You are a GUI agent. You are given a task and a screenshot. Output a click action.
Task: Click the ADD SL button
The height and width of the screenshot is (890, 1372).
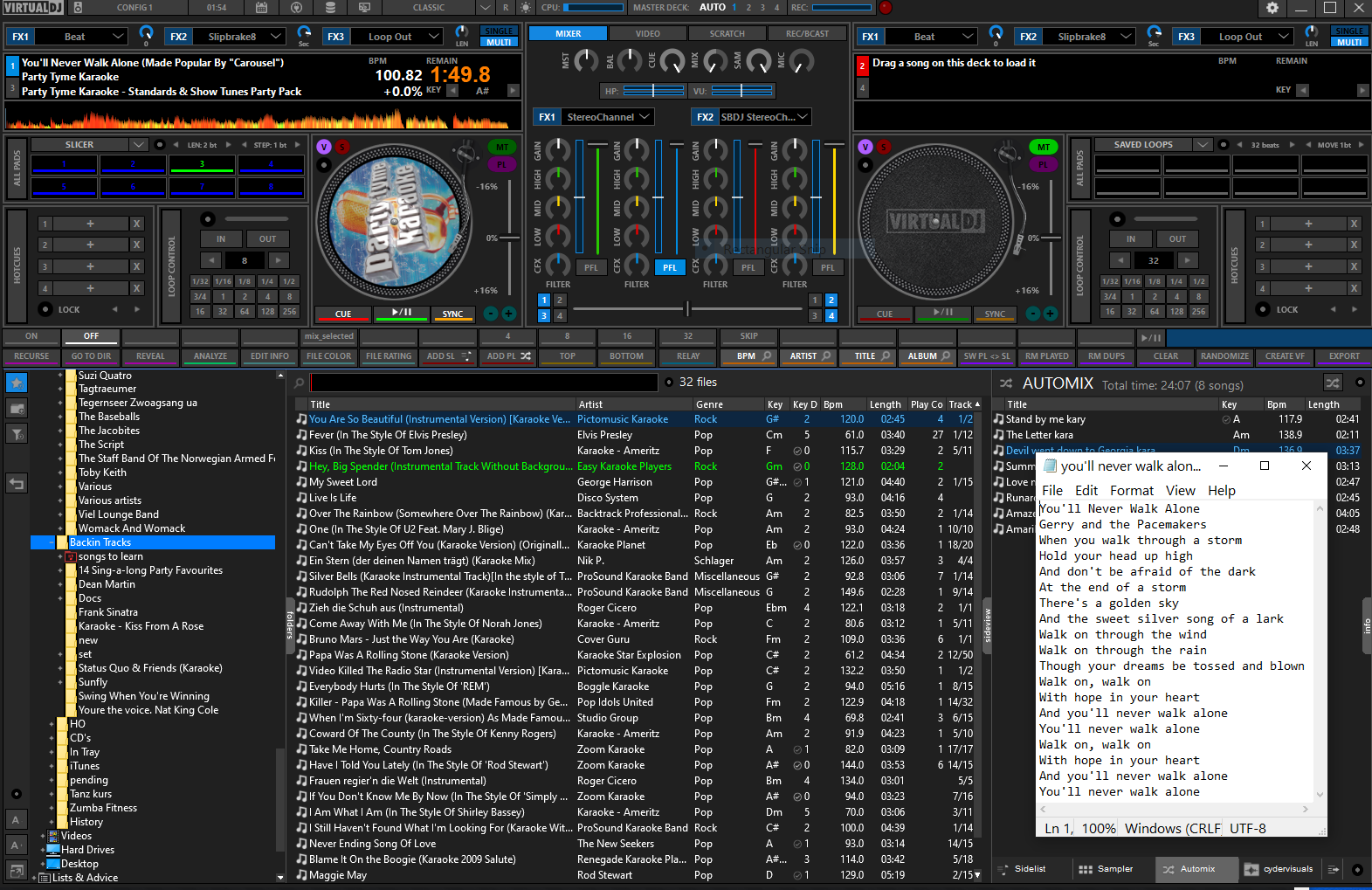449,356
